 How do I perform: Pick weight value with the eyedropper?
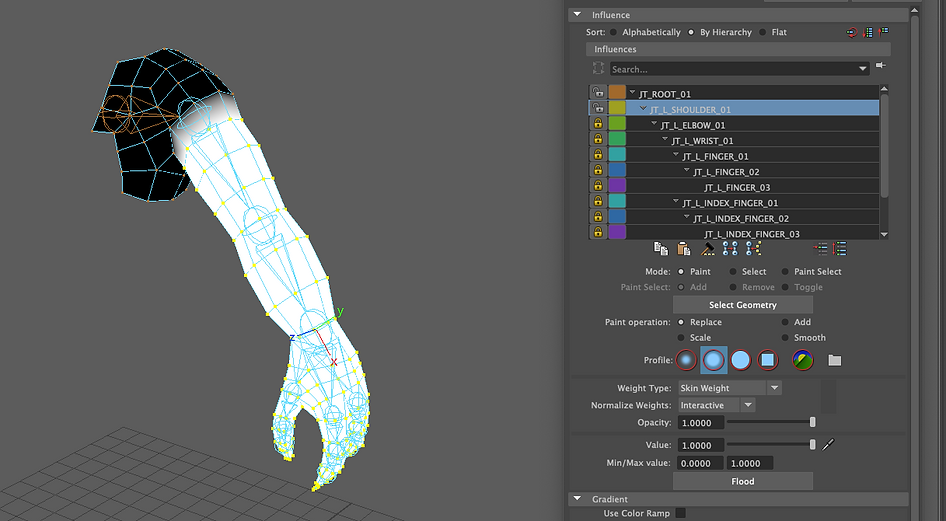click(828, 444)
